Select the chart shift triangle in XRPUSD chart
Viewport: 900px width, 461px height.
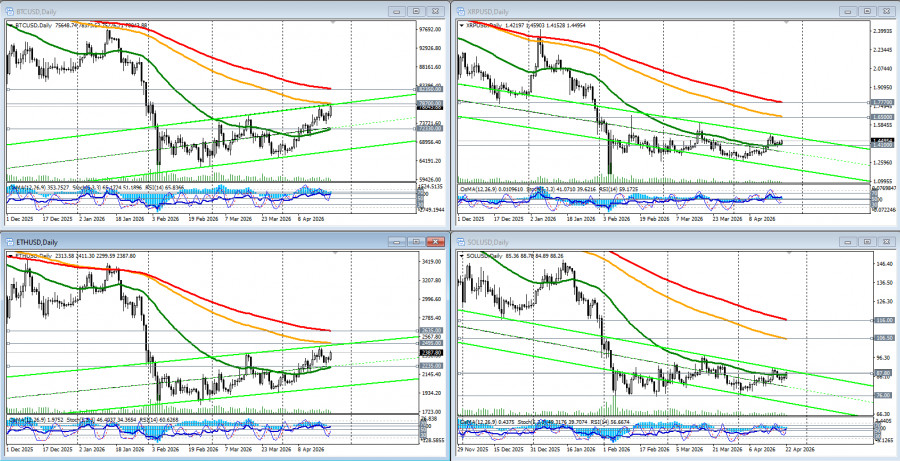(x=786, y=23)
